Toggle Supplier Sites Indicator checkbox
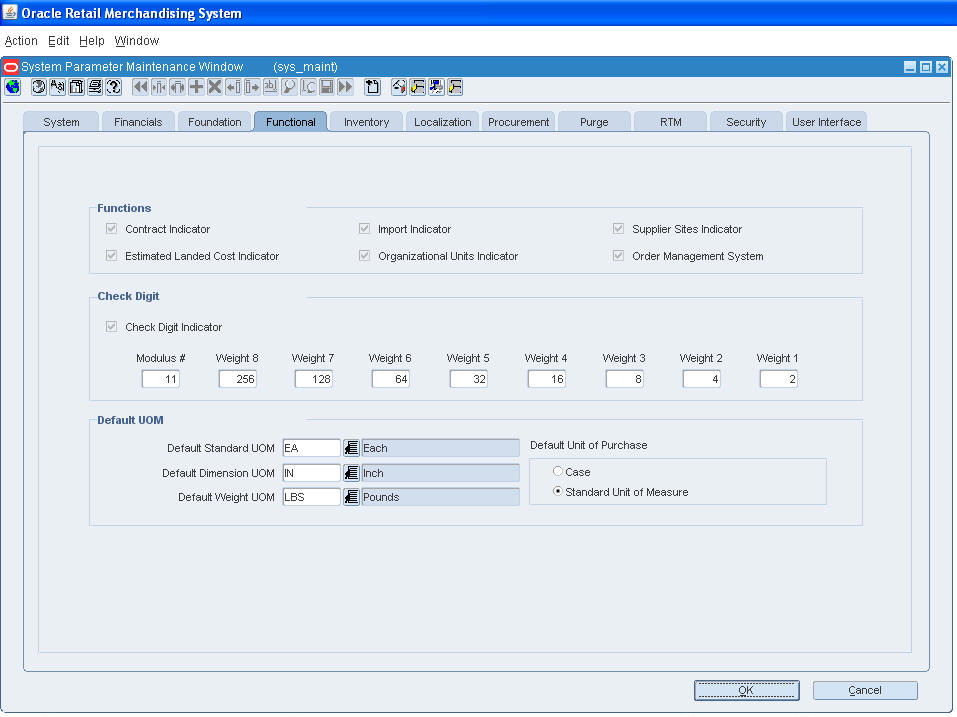 (618, 229)
